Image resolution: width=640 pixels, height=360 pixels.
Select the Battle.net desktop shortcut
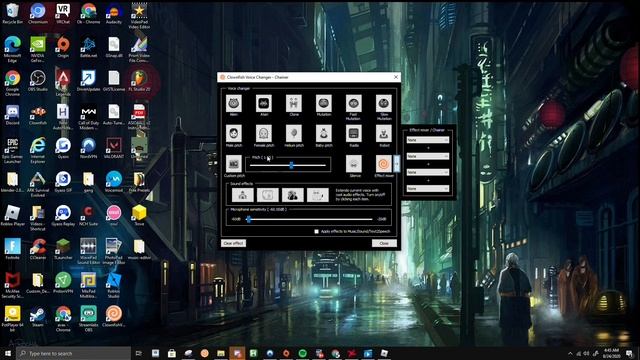pyautogui.click(x=88, y=47)
